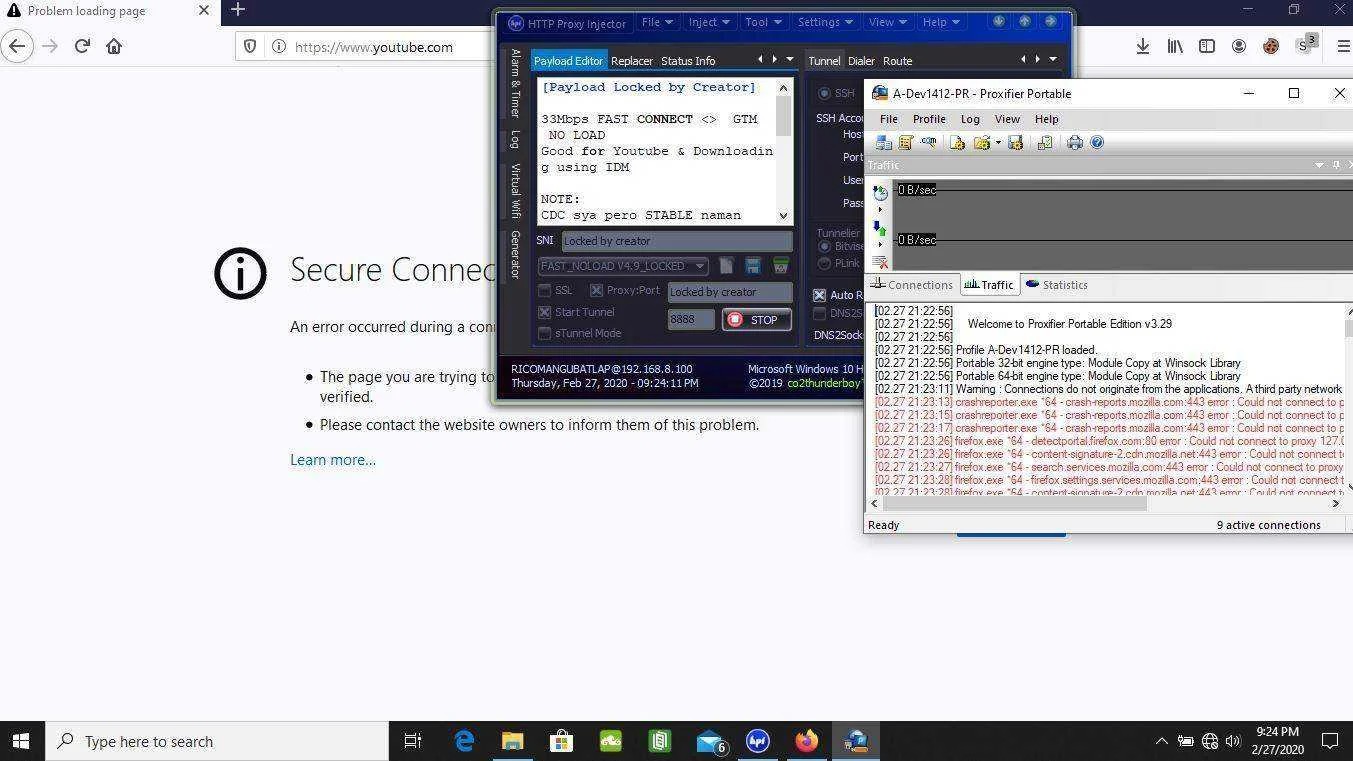
Task: Open Name Resolution (.com) icon in Proxifier
Action: click(x=928, y=142)
